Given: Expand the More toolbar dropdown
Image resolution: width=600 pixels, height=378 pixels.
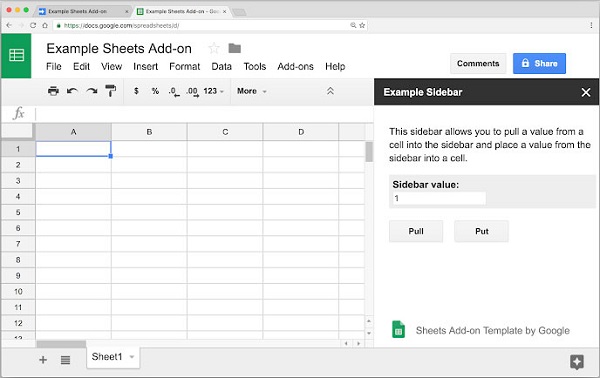Looking at the screenshot, I should (252, 91).
